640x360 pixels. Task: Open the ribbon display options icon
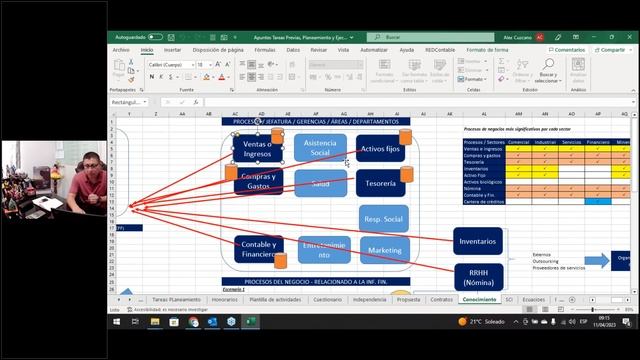click(576, 37)
